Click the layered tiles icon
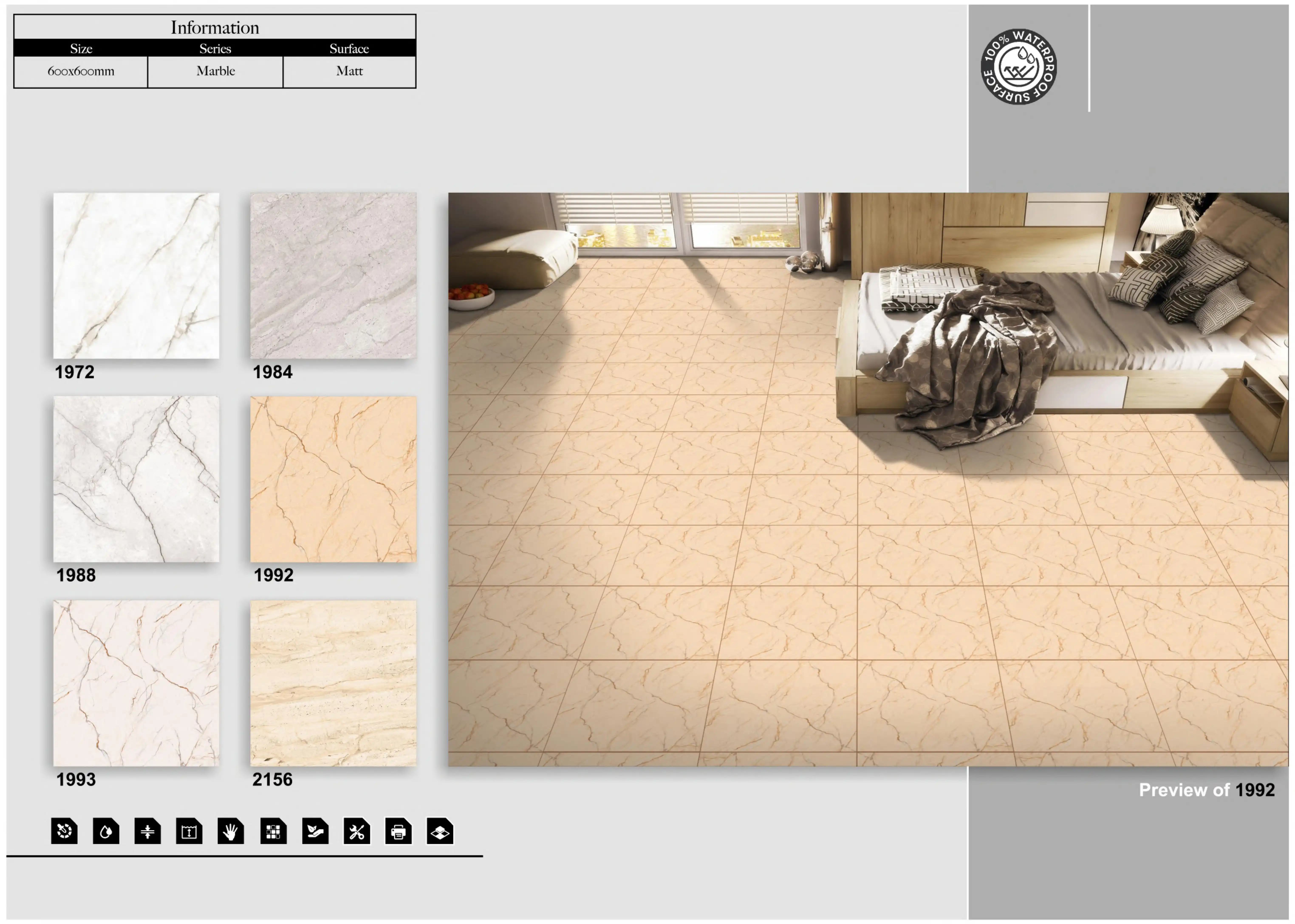This screenshot has width=1295, height=924. [x=440, y=831]
